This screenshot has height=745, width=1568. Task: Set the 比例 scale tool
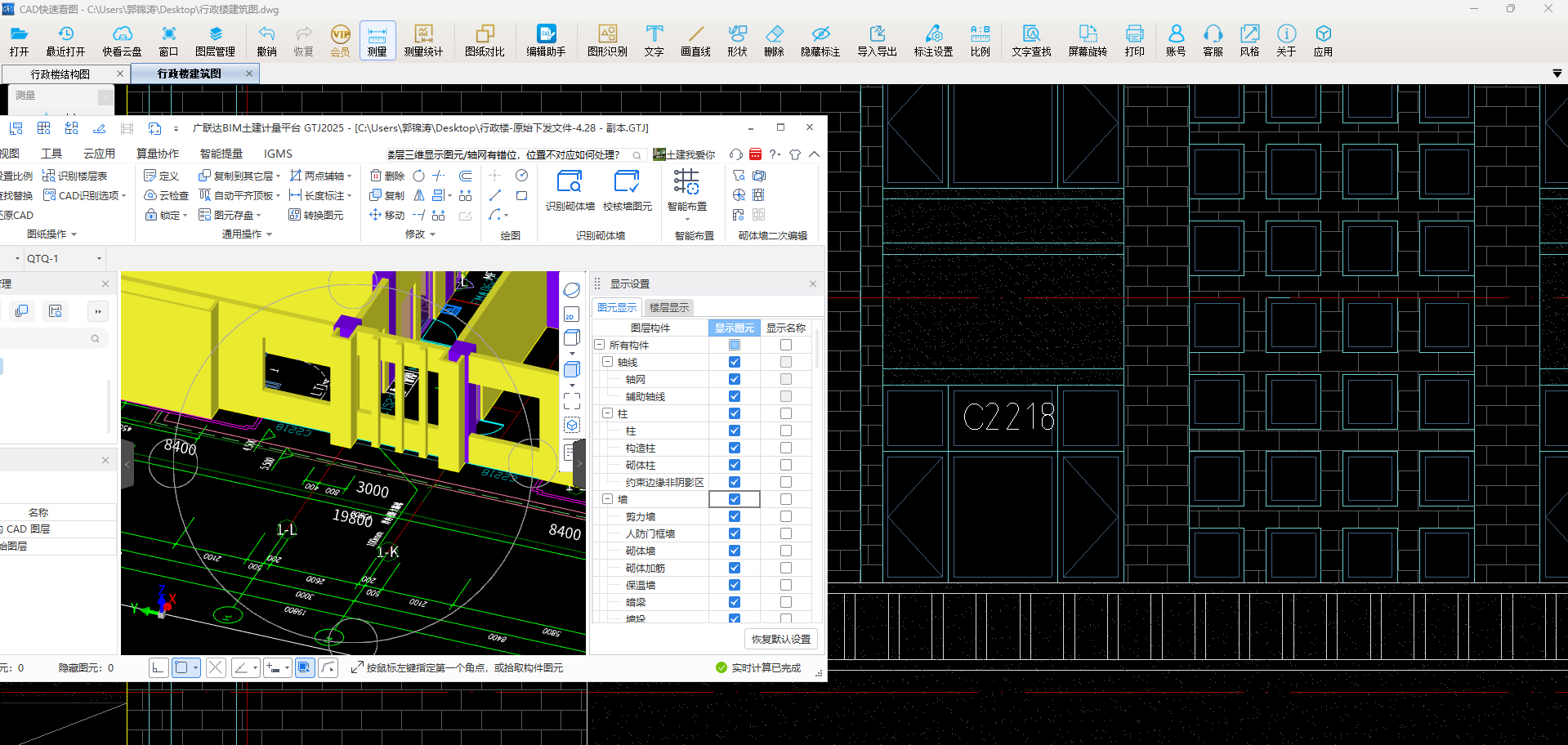click(x=980, y=40)
